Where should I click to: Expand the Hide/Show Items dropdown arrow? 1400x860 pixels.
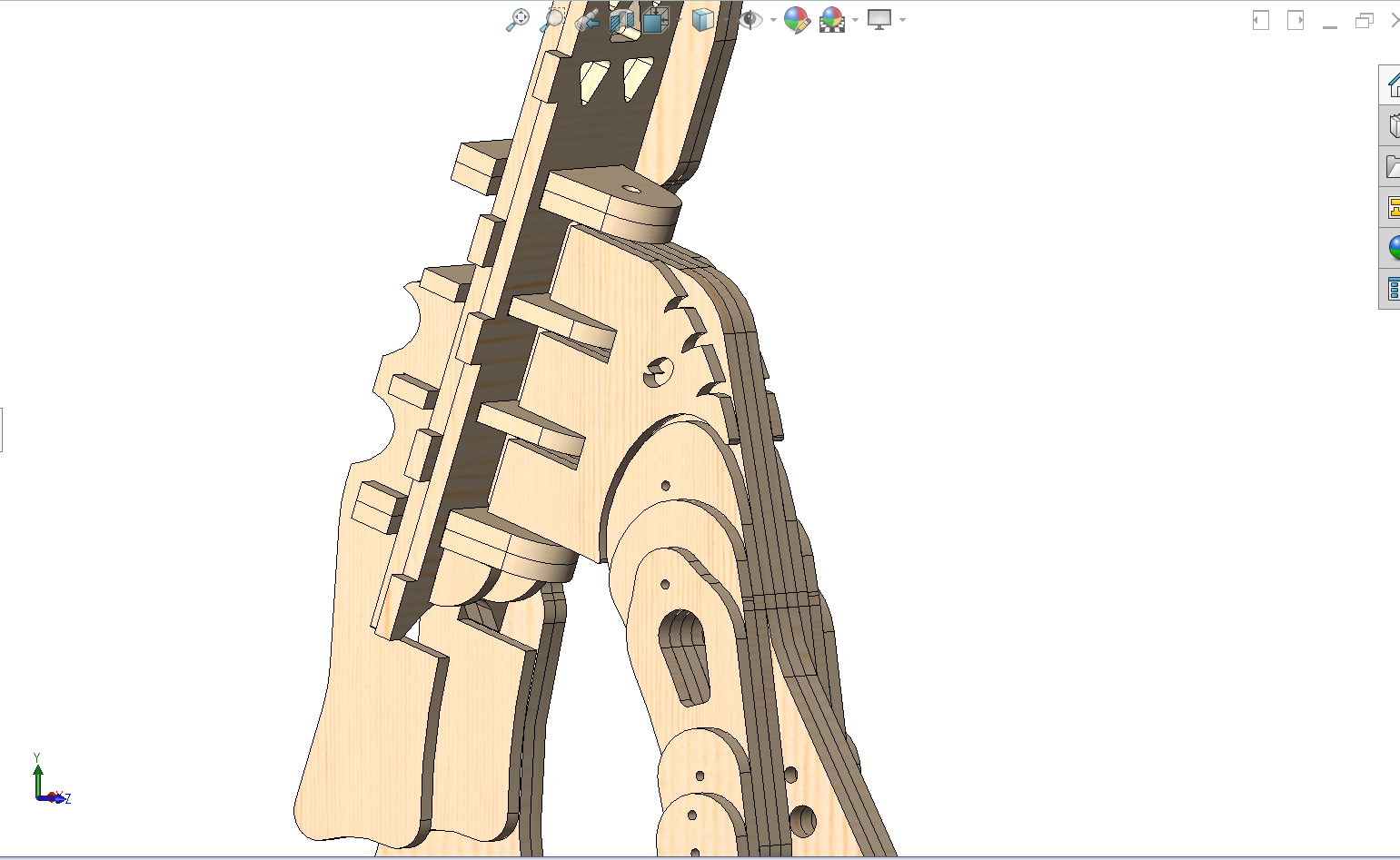coord(773,20)
